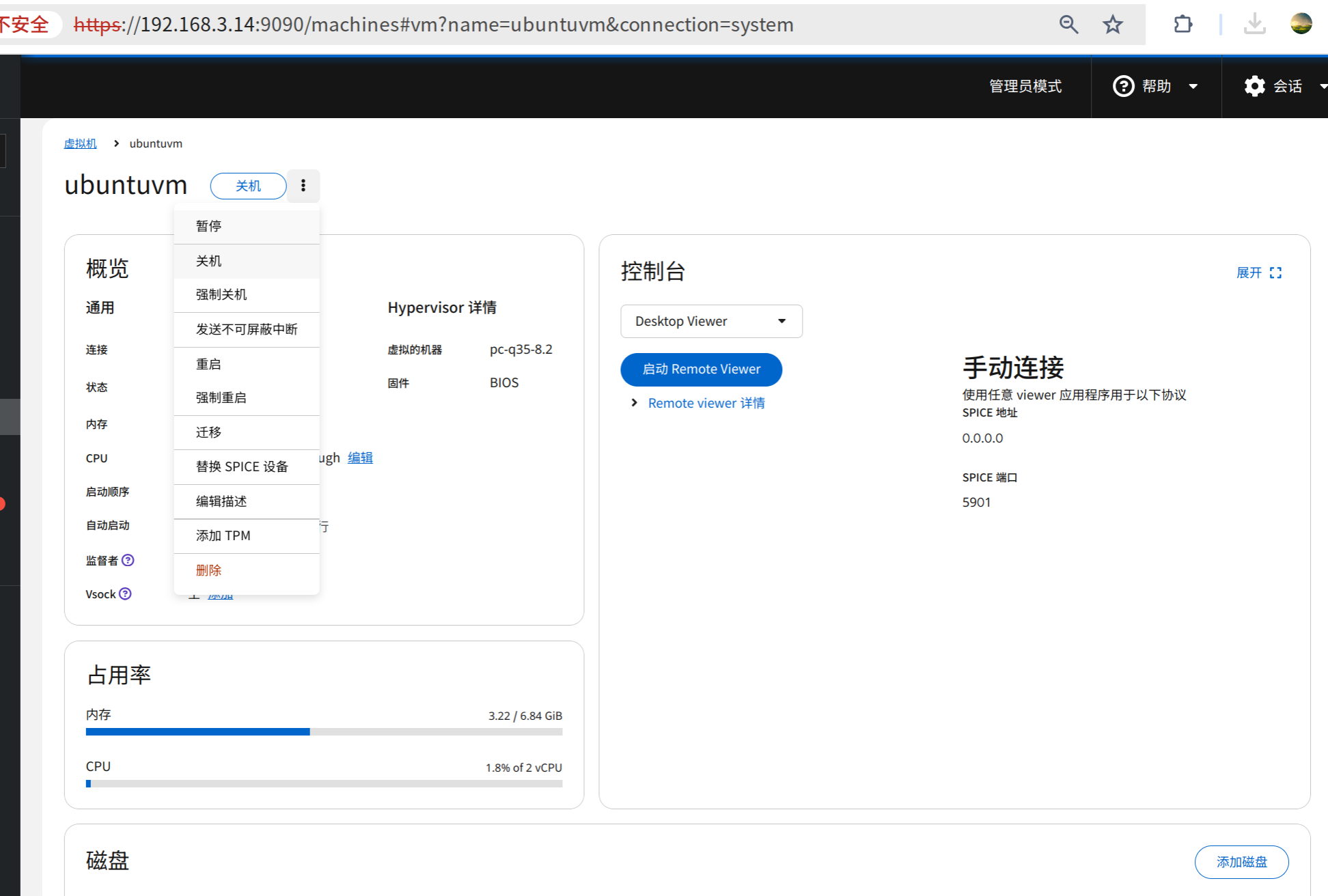Toggle the ubuntuvm kebab actions menu
This screenshot has height=896, width=1328.
pos(303,186)
